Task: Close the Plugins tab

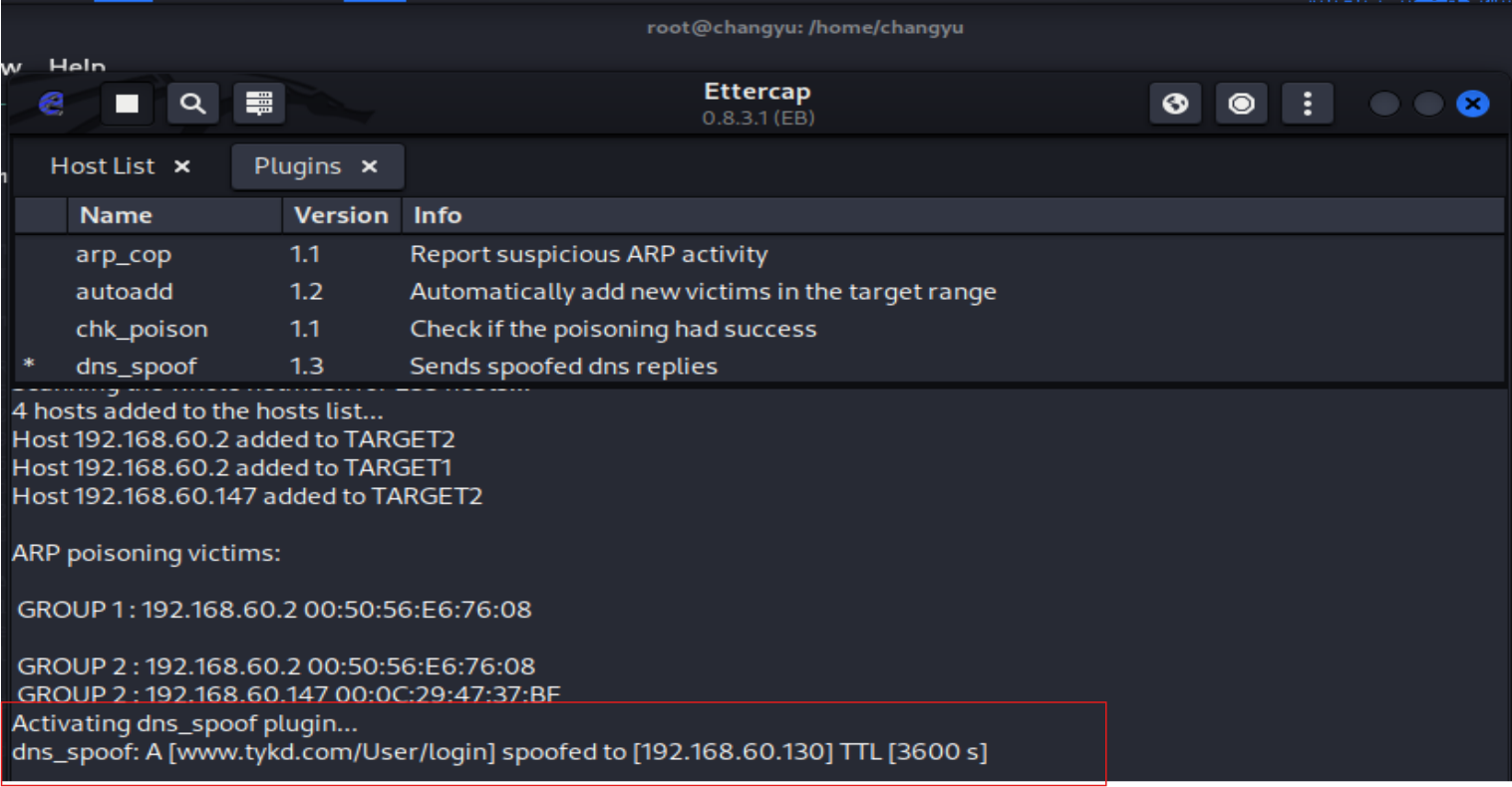Action: pyautogui.click(x=370, y=166)
